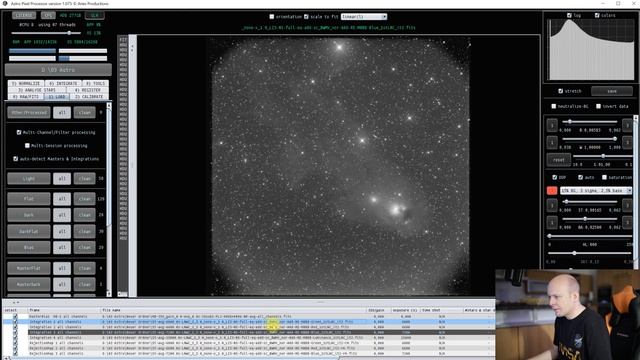
Task: Toggle the histogram log checkbox
Action: point(569,16)
